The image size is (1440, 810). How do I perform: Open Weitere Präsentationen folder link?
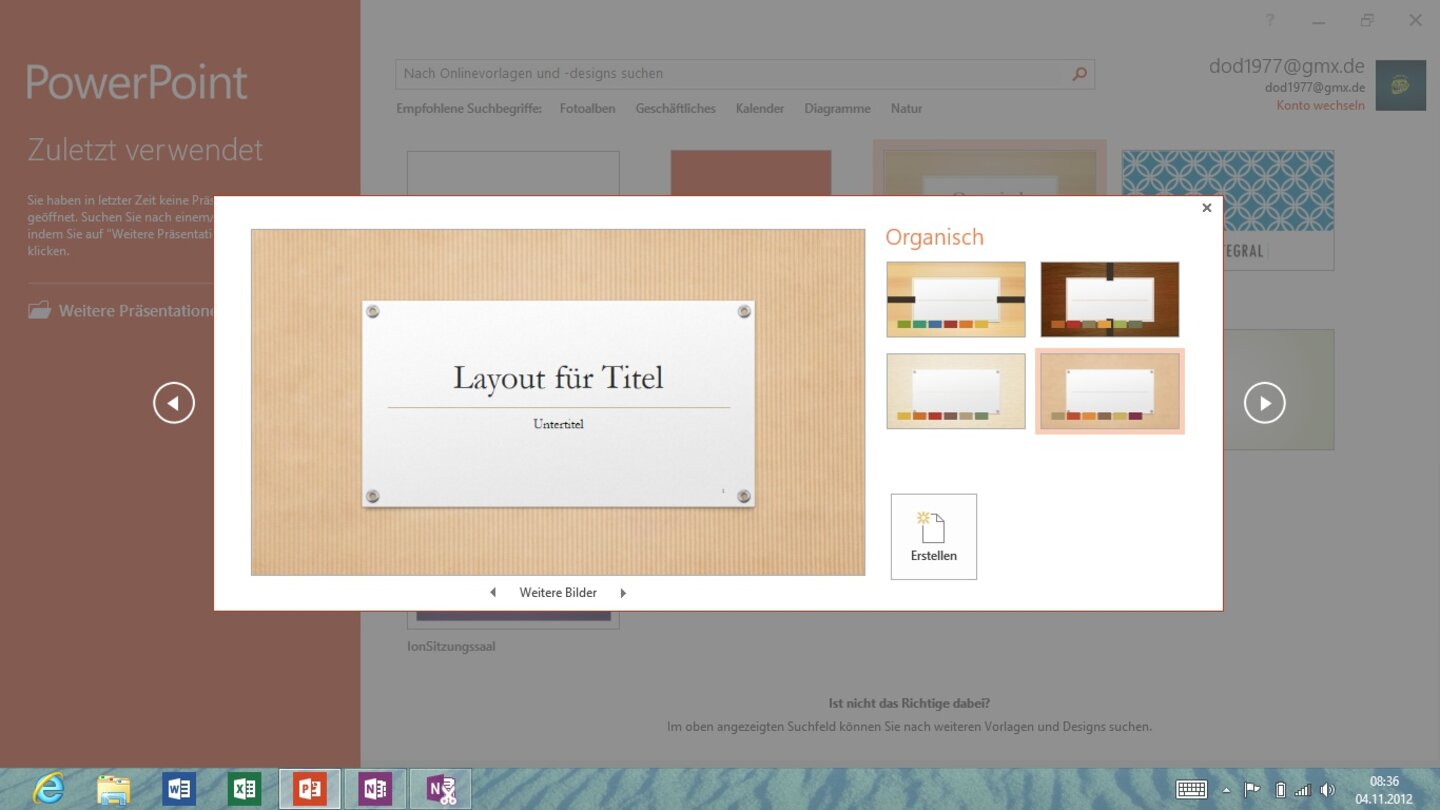[x=121, y=311]
